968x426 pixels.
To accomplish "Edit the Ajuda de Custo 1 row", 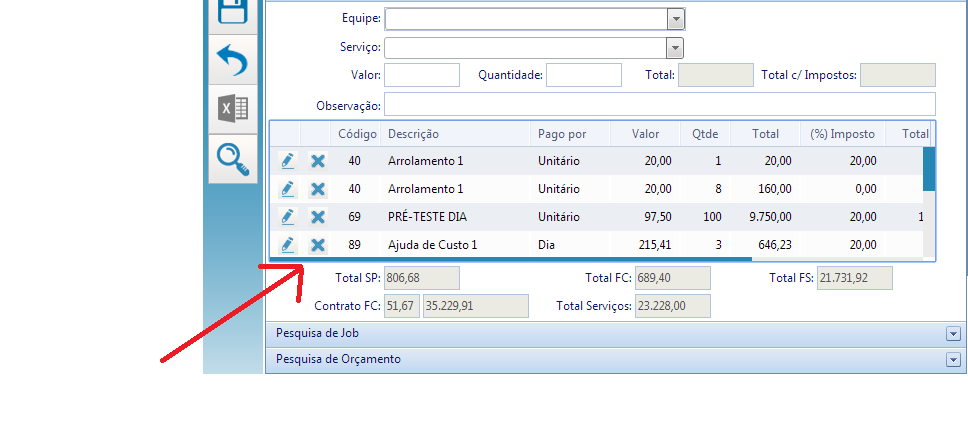I will [287, 245].
